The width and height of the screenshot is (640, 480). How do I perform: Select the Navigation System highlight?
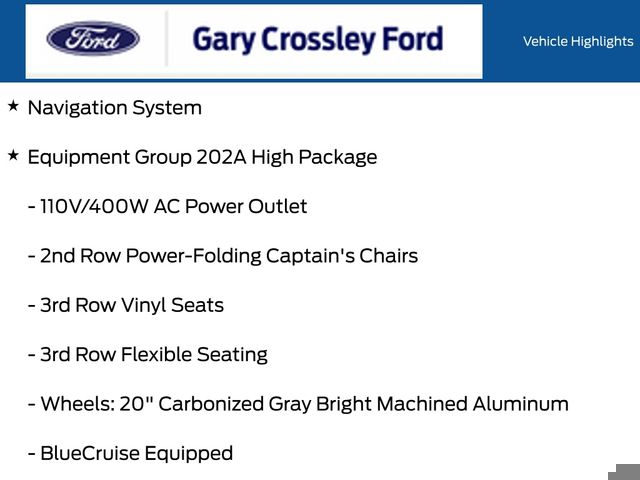click(114, 107)
